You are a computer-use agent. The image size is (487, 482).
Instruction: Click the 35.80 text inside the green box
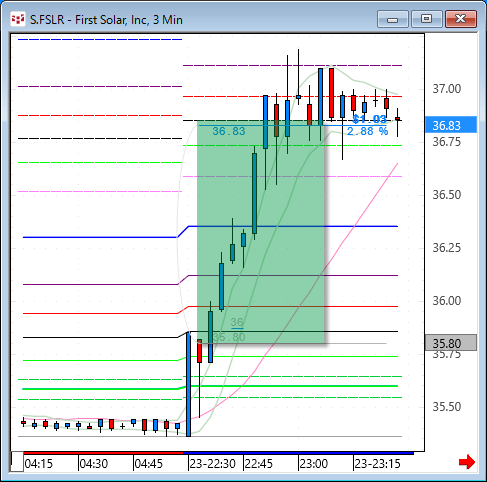point(229,337)
